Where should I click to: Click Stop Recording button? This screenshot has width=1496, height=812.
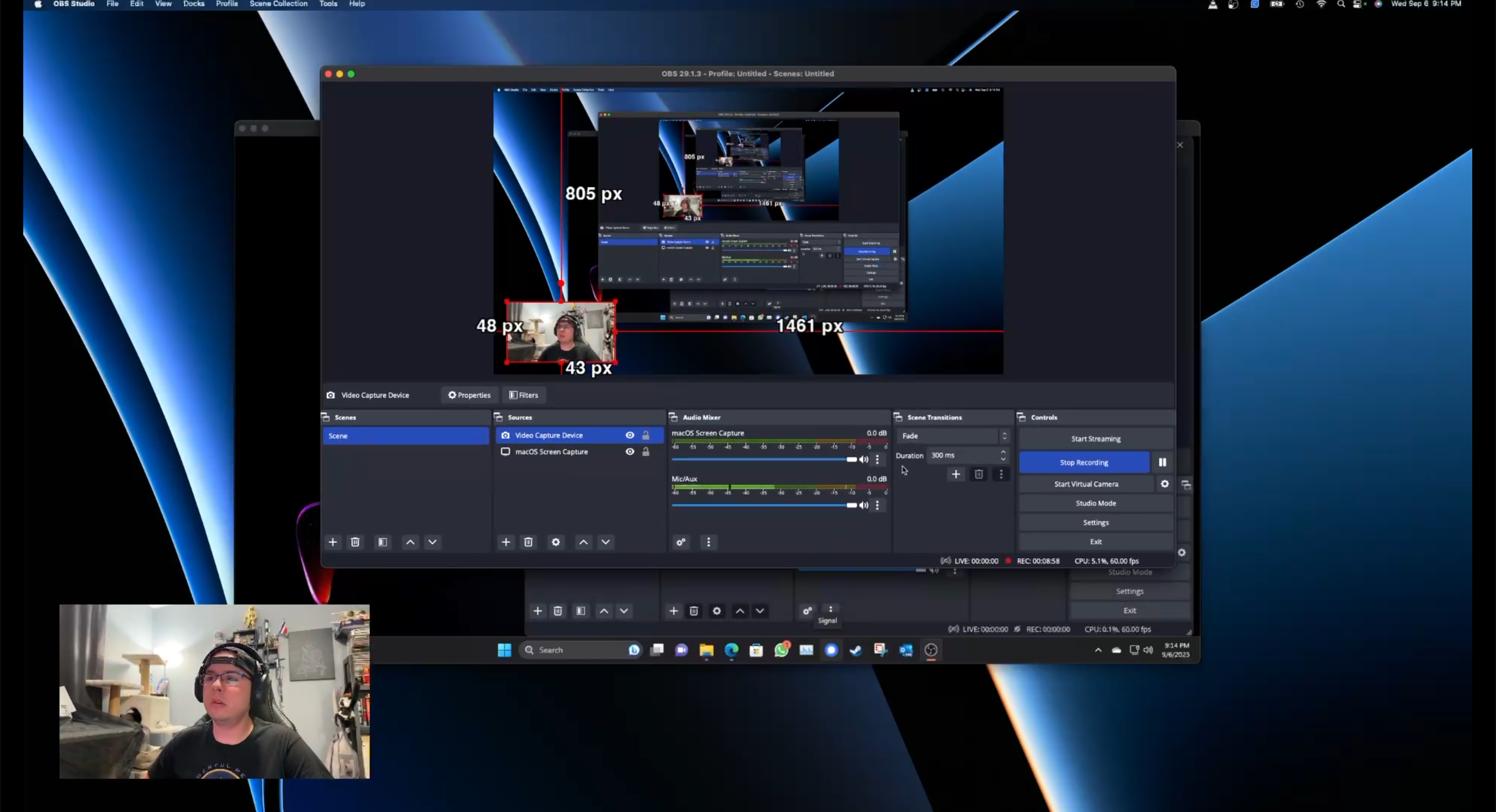pos(1084,462)
